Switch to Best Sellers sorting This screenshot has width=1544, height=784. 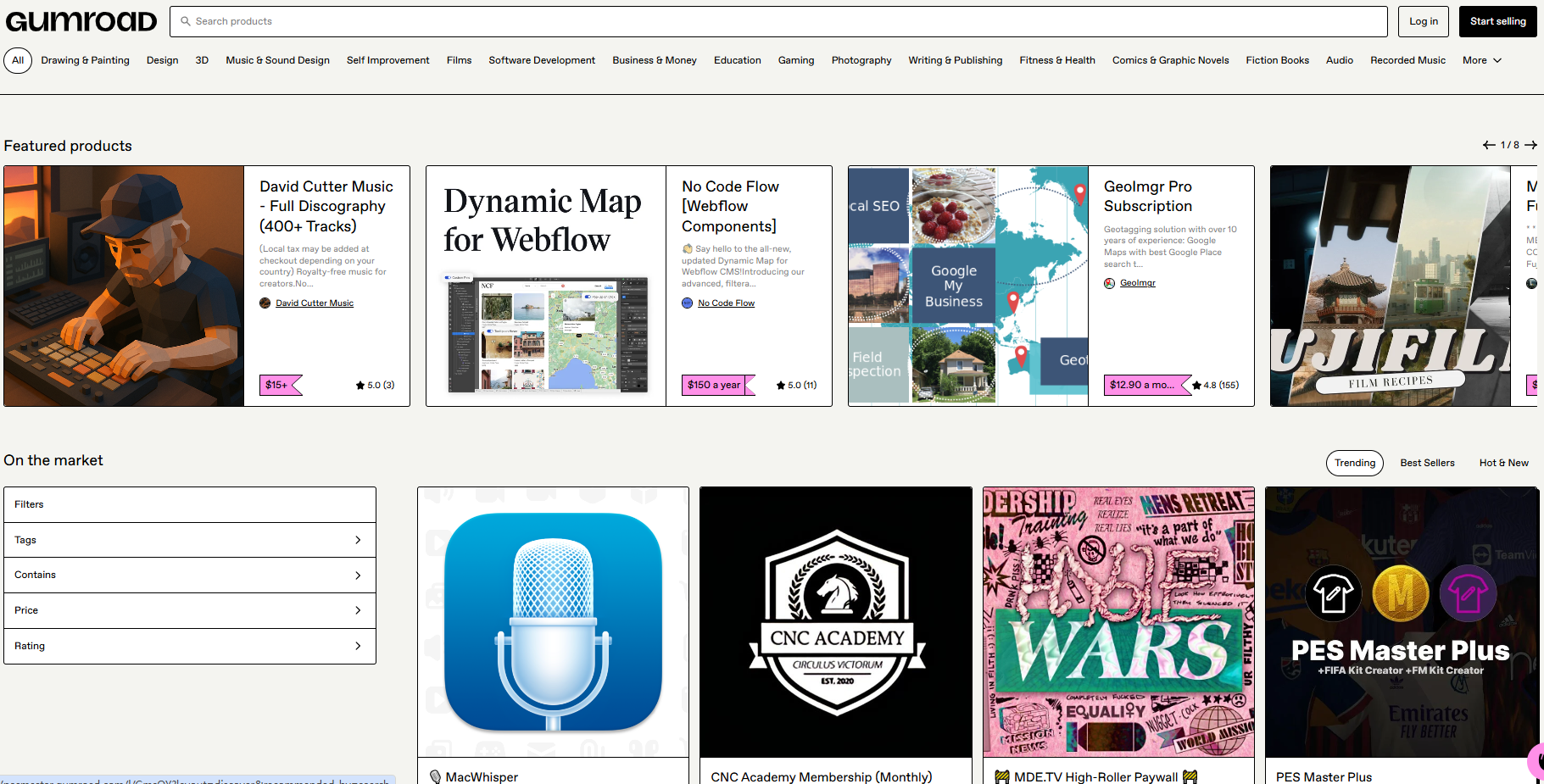(1427, 463)
